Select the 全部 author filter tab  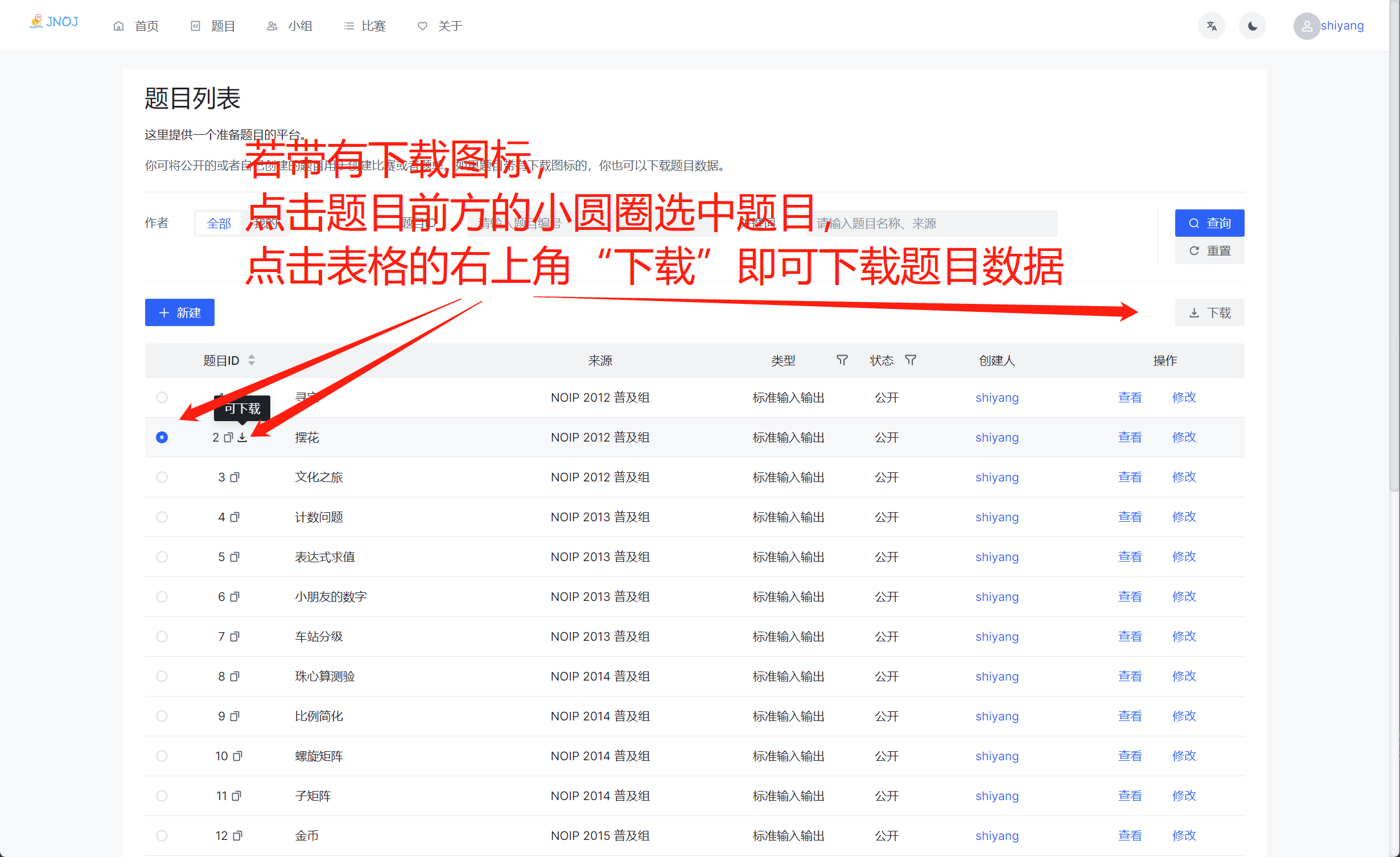tap(219, 223)
